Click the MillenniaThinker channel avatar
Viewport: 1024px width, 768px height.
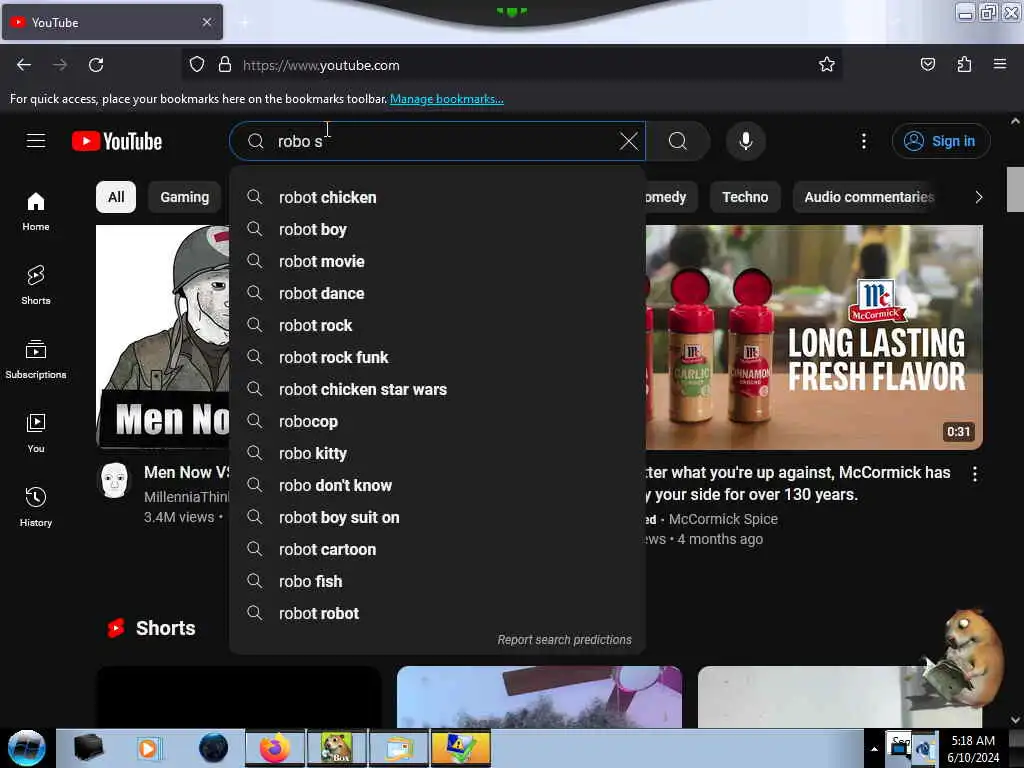tap(115, 481)
